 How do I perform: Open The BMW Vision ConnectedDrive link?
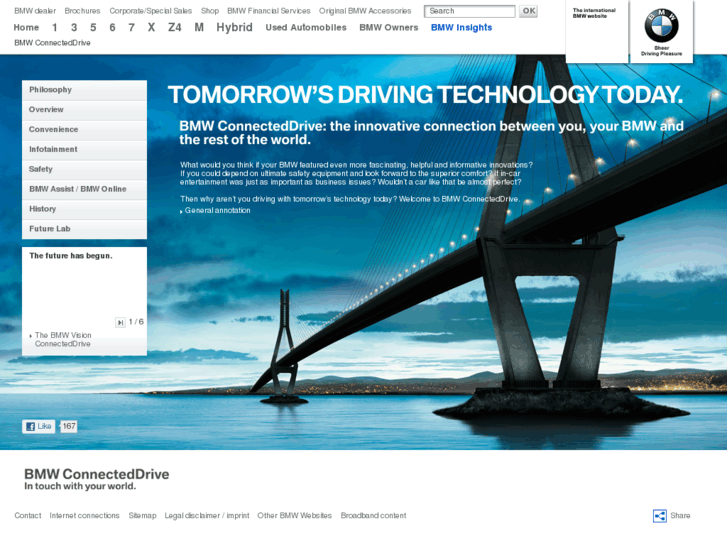coord(63,340)
